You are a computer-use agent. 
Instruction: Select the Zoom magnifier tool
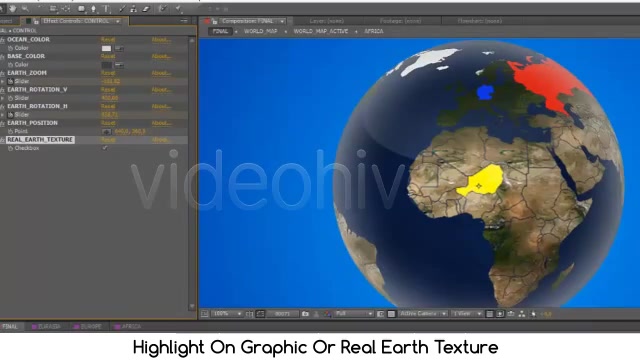[25, 8]
